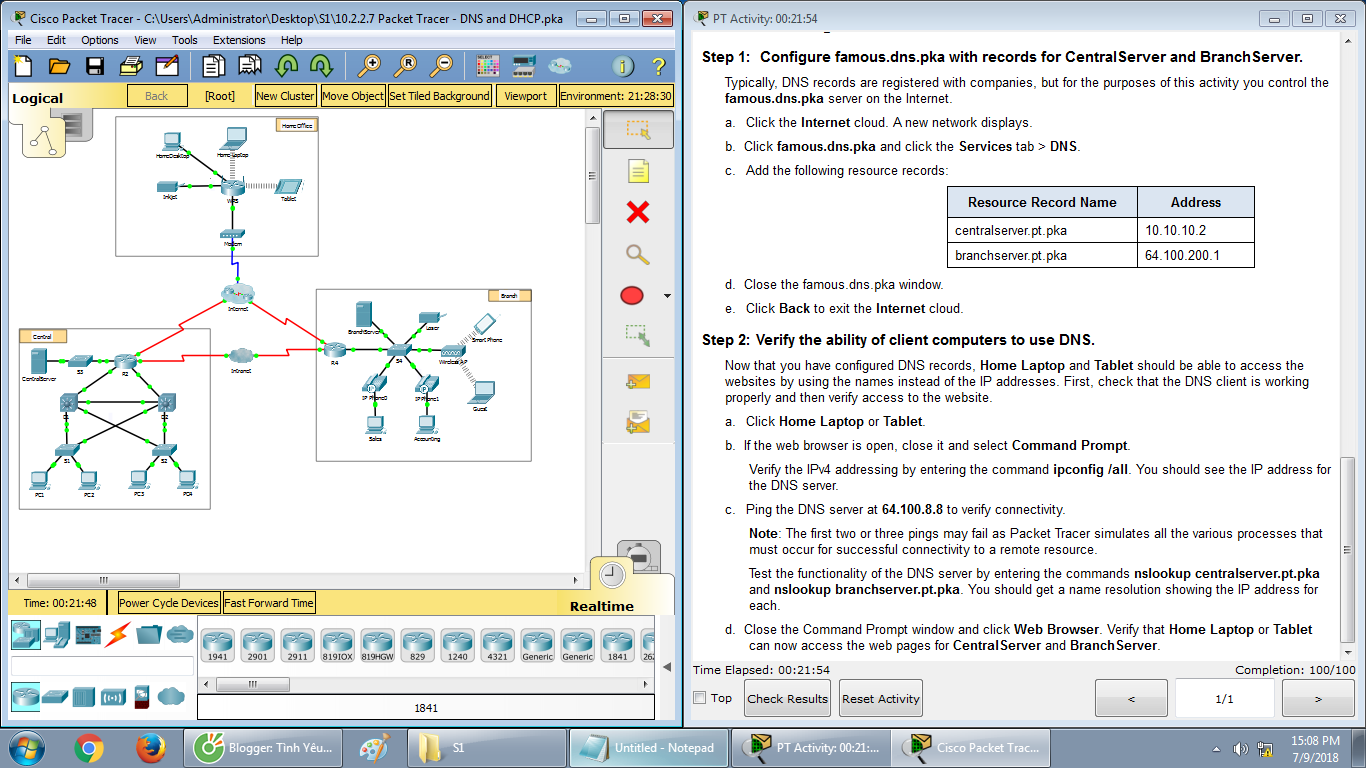Select the Add Simple PDU tool

click(637, 381)
